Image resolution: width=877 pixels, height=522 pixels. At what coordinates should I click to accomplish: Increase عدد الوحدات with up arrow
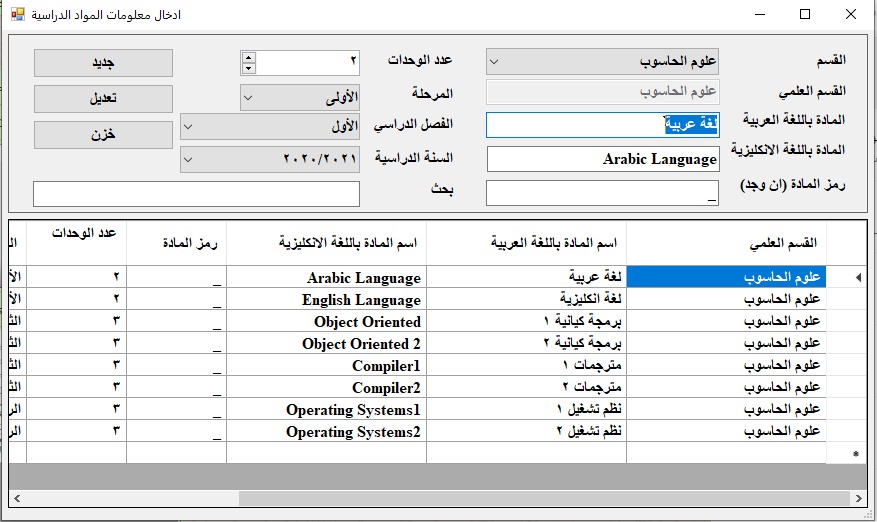click(248, 58)
